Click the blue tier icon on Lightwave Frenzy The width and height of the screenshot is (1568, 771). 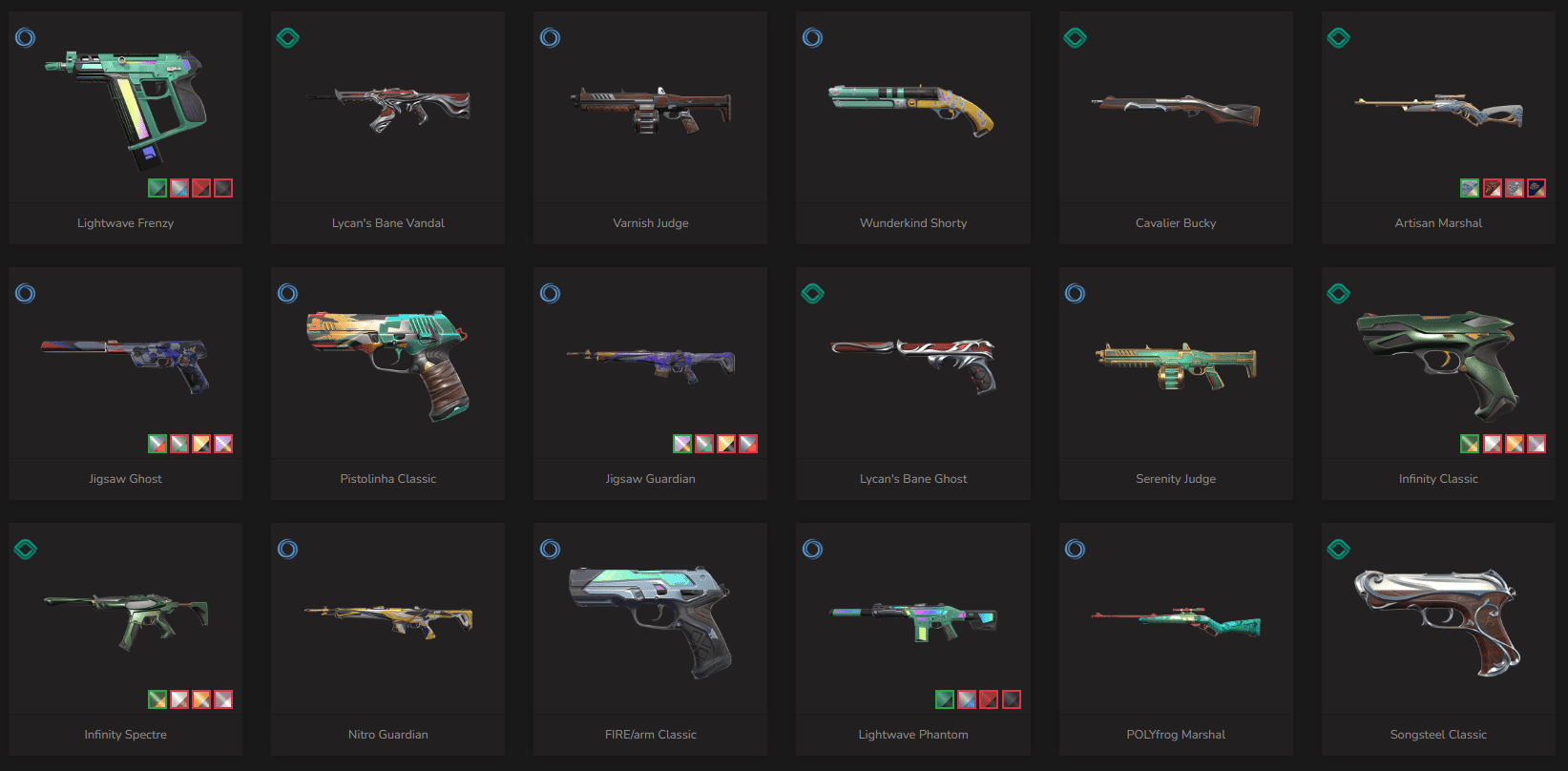[25, 38]
